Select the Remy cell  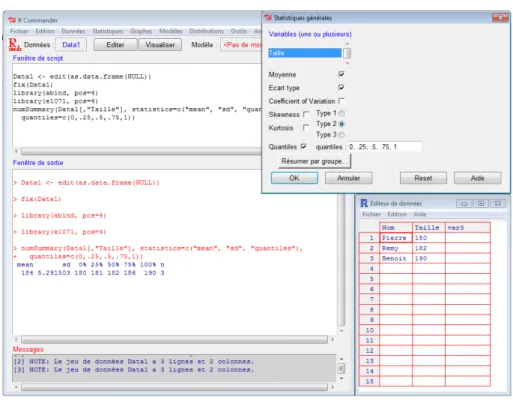pos(396,248)
